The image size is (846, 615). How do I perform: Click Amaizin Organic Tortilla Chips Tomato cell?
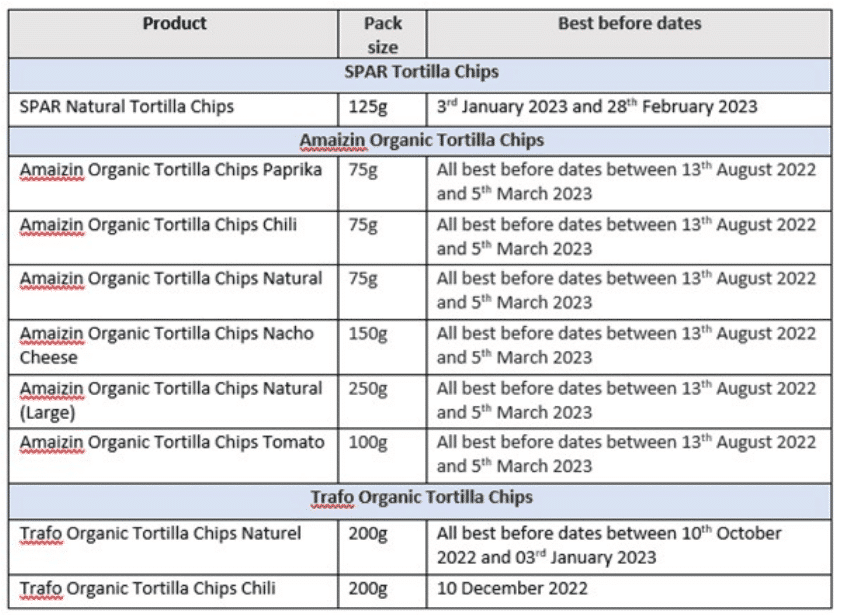(174, 456)
